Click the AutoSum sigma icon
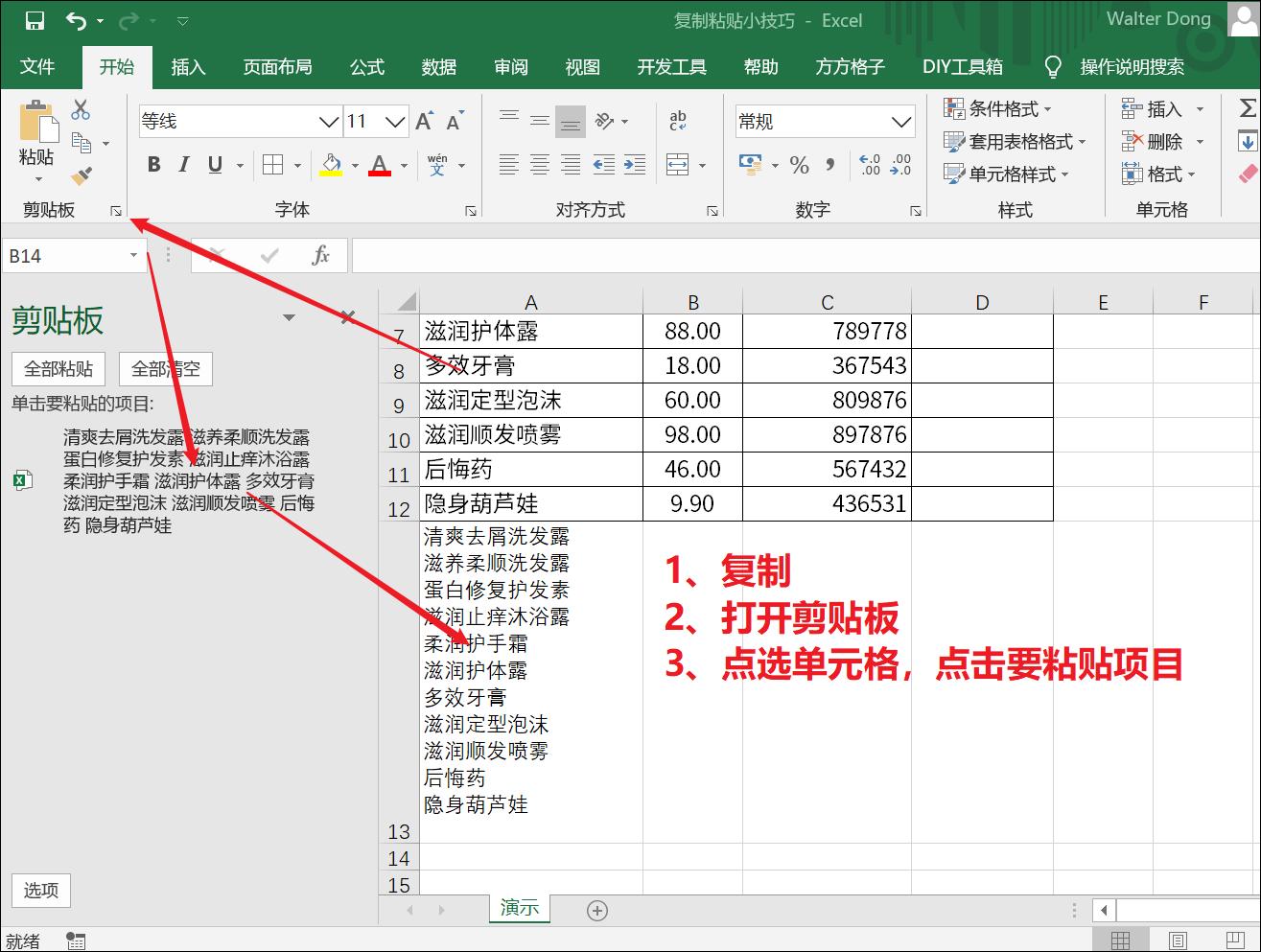Image resolution: width=1261 pixels, height=952 pixels. pyautogui.click(x=1247, y=108)
